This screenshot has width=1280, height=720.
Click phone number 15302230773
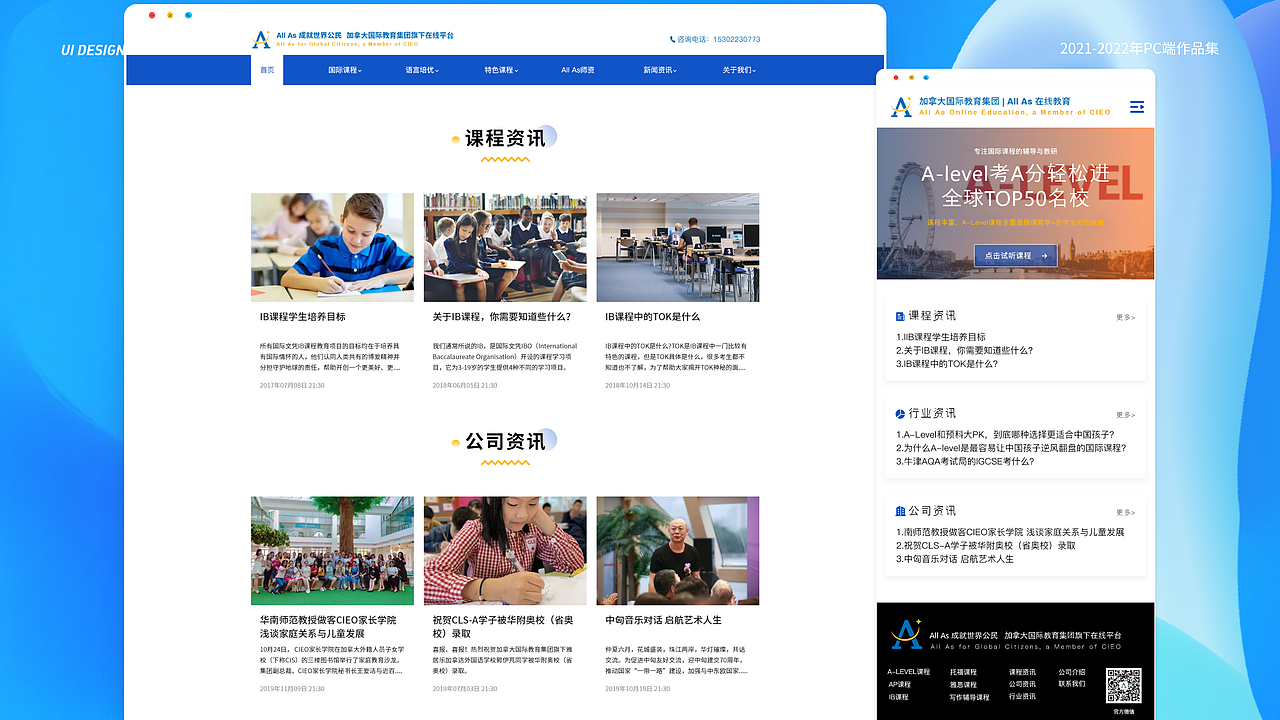735,40
